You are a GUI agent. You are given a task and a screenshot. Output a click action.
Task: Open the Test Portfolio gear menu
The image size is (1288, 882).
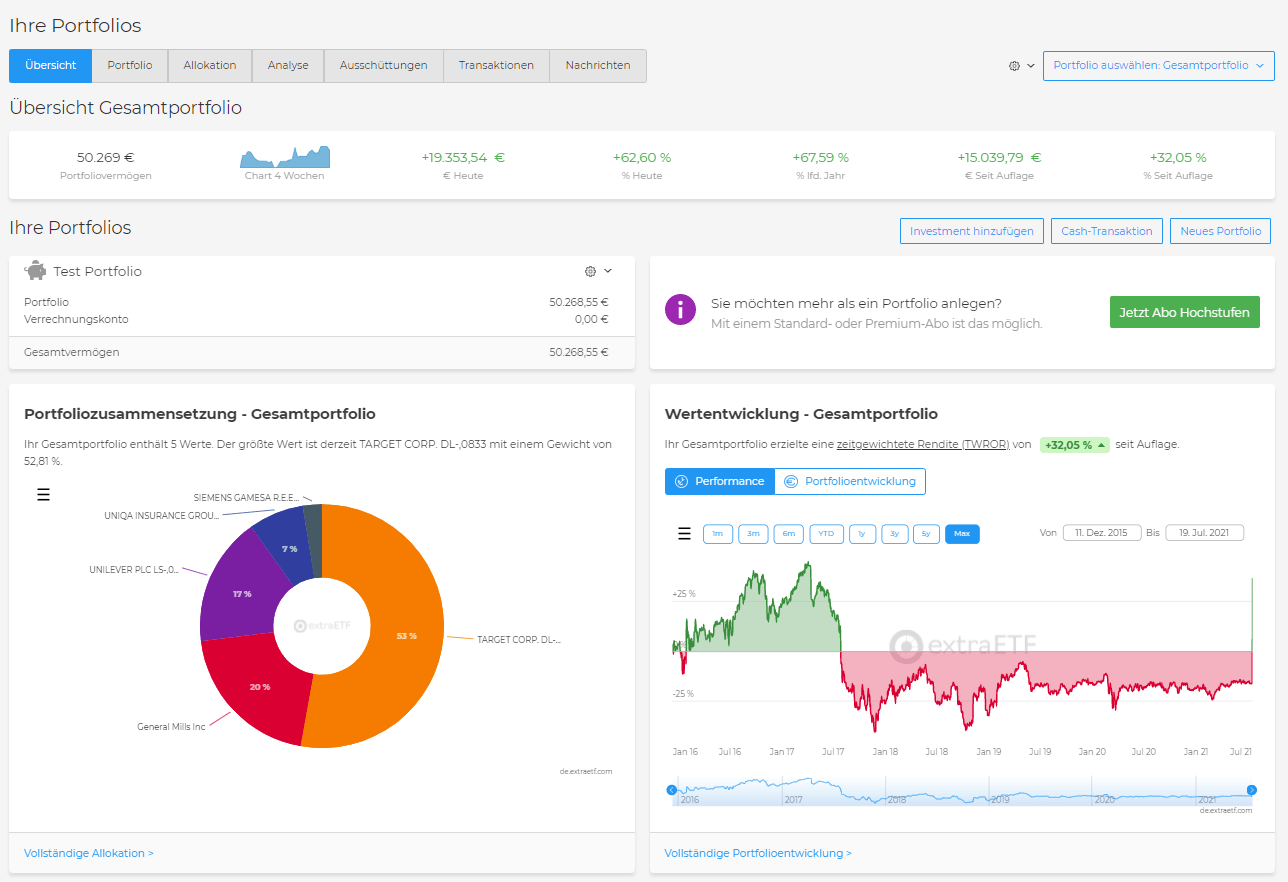pos(590,271)
